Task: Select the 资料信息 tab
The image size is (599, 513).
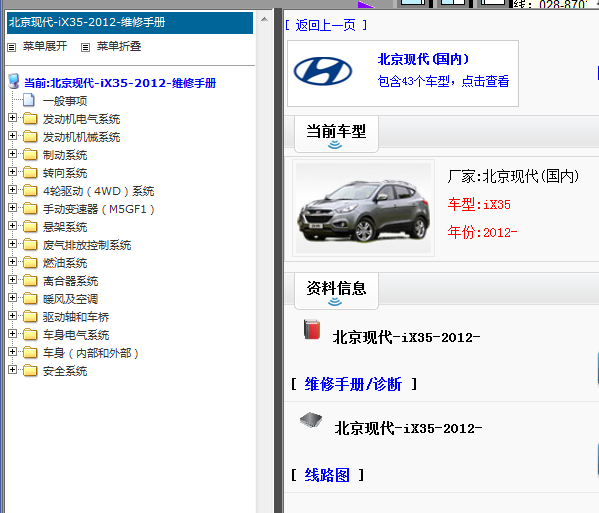Action: [x=336, y=291]
